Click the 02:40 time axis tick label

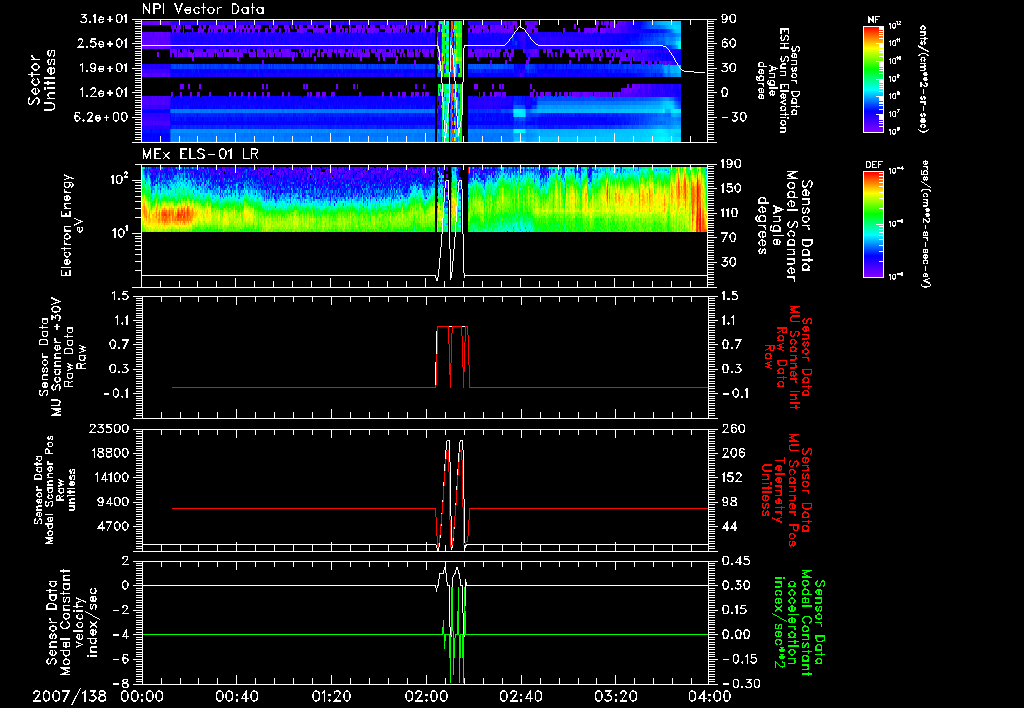coord(520,696)
